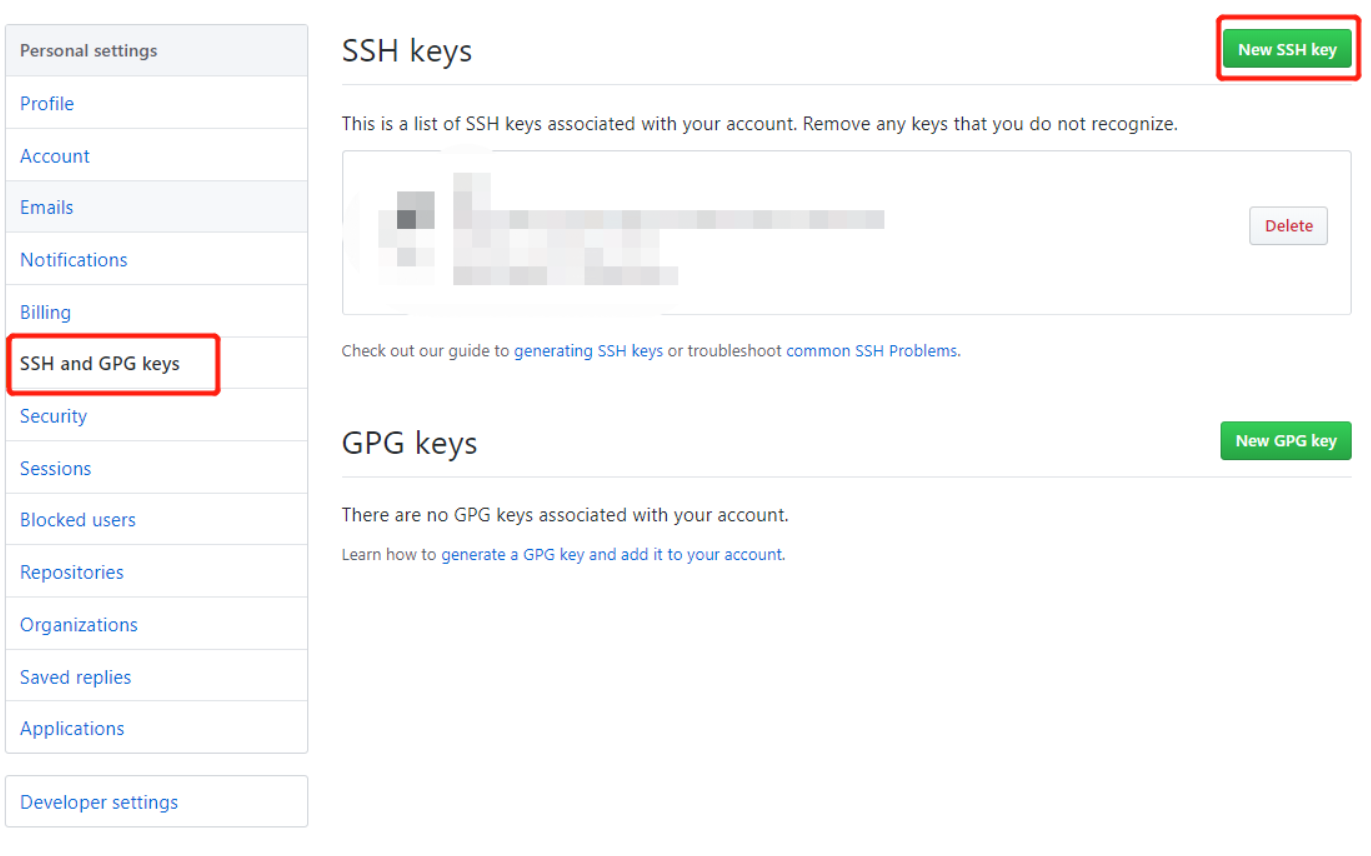This screenshot has height=856, width=1371.
Task: Follow the generating SSH keys guide link
Action: point(588,351)
